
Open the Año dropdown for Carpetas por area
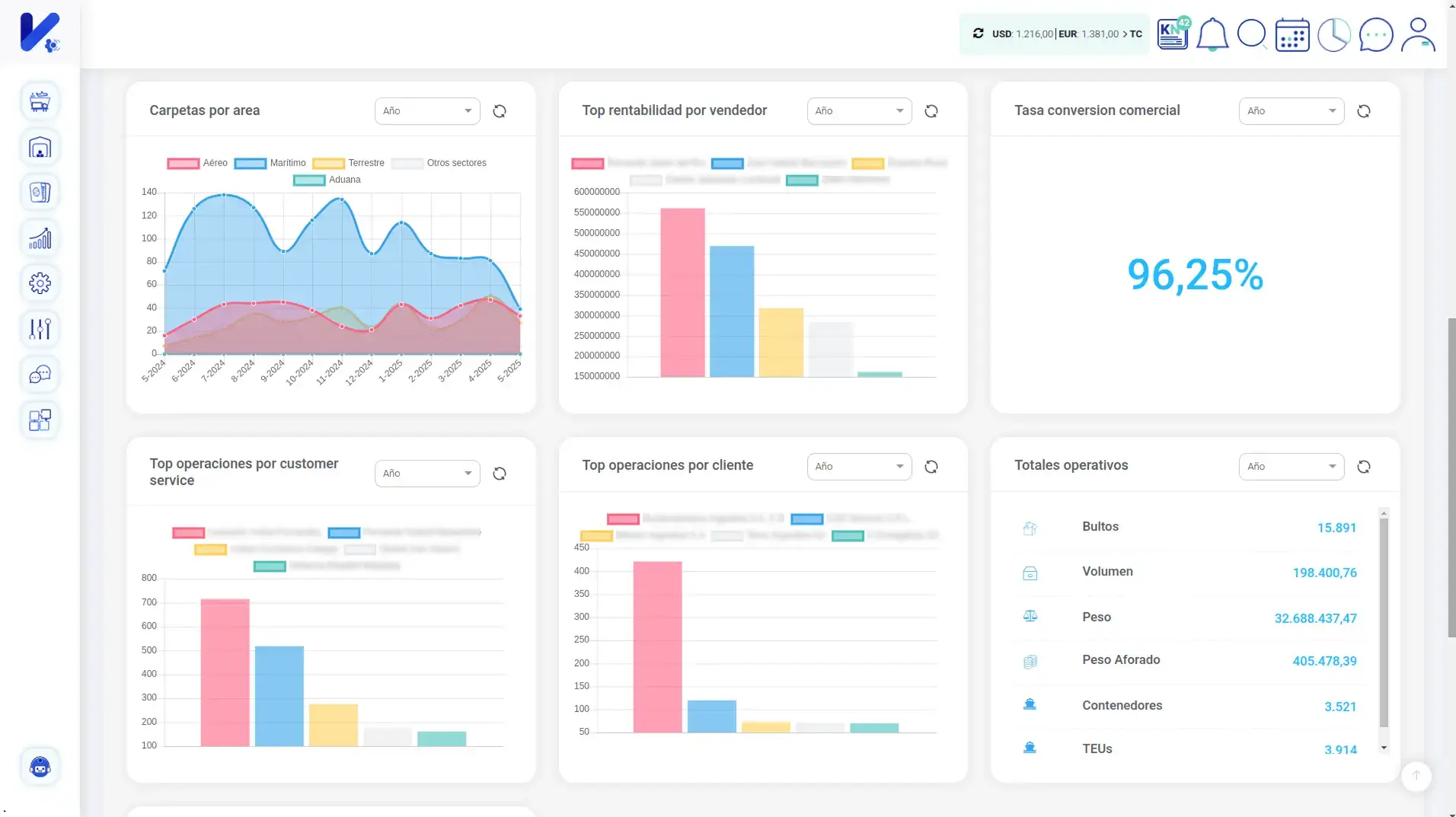tap(426, 110)
